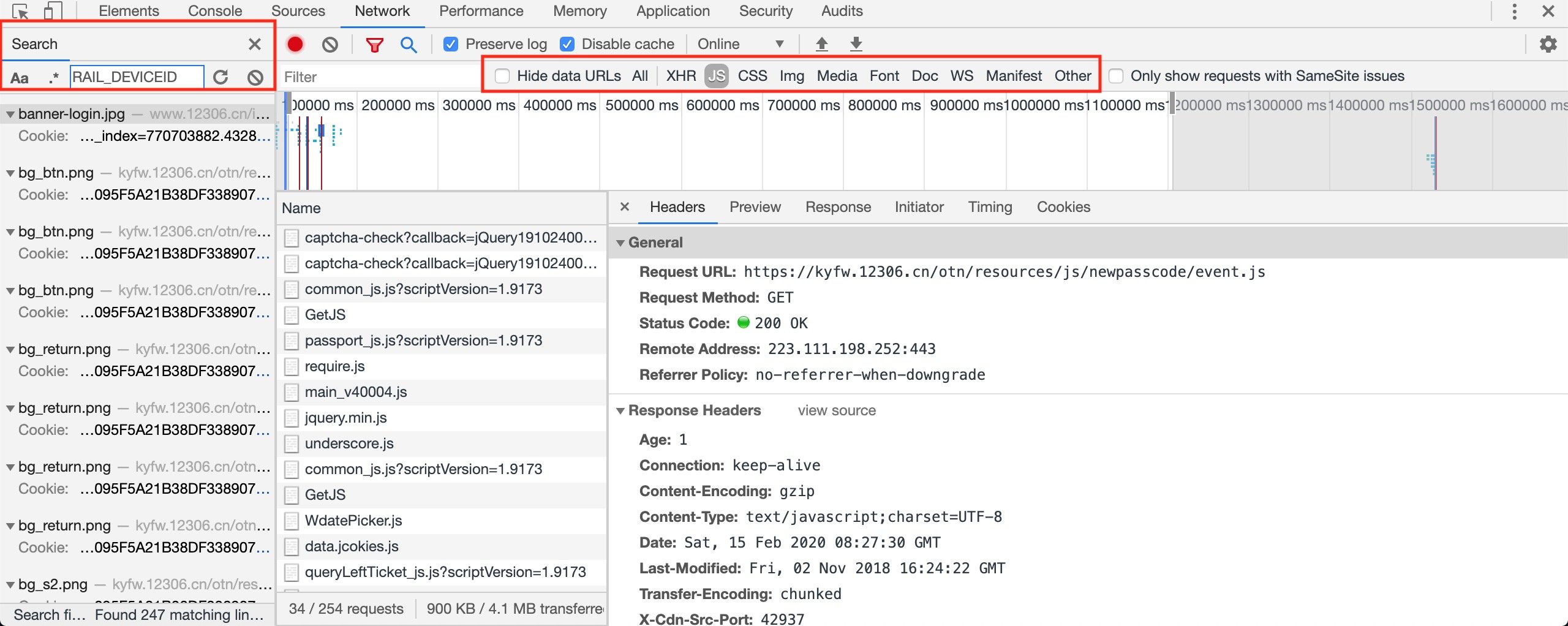1568x626 pixels.
Task: Switch to the Preview tab
Action: pos(755,207)
